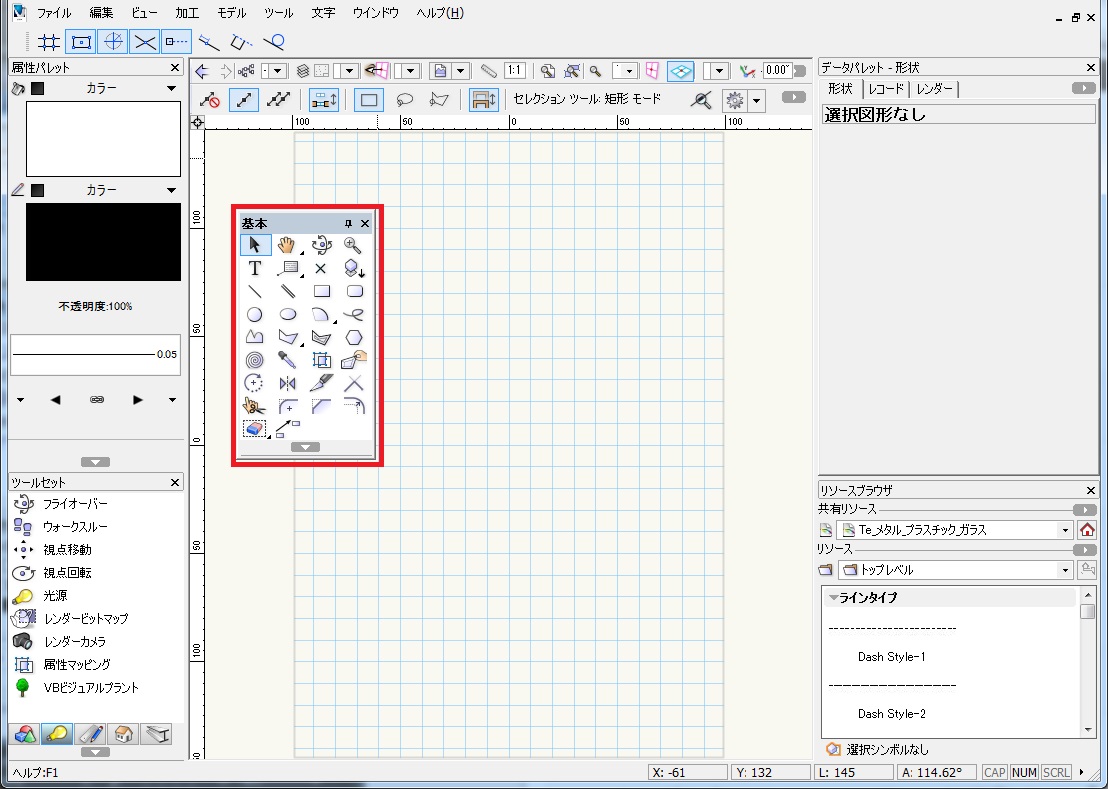Select the Text tool (T icon)

click(255, 269)
